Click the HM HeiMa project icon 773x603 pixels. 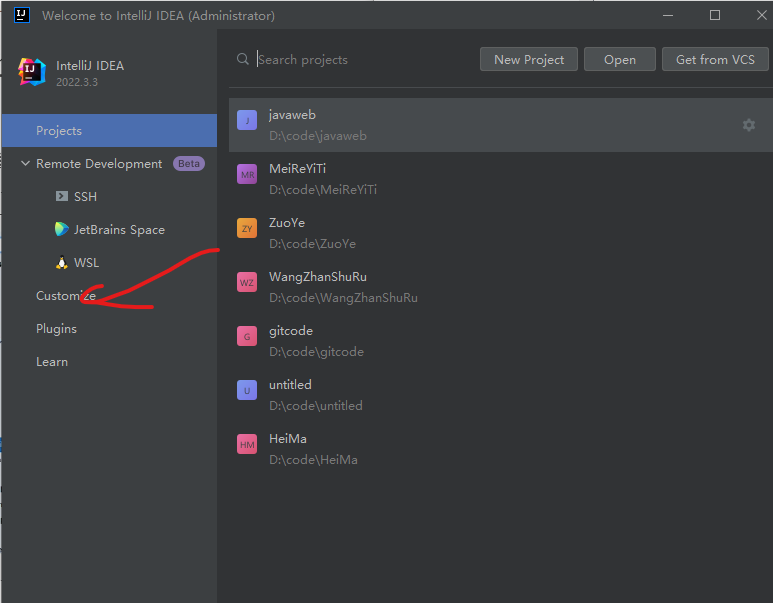coord(247,444)
